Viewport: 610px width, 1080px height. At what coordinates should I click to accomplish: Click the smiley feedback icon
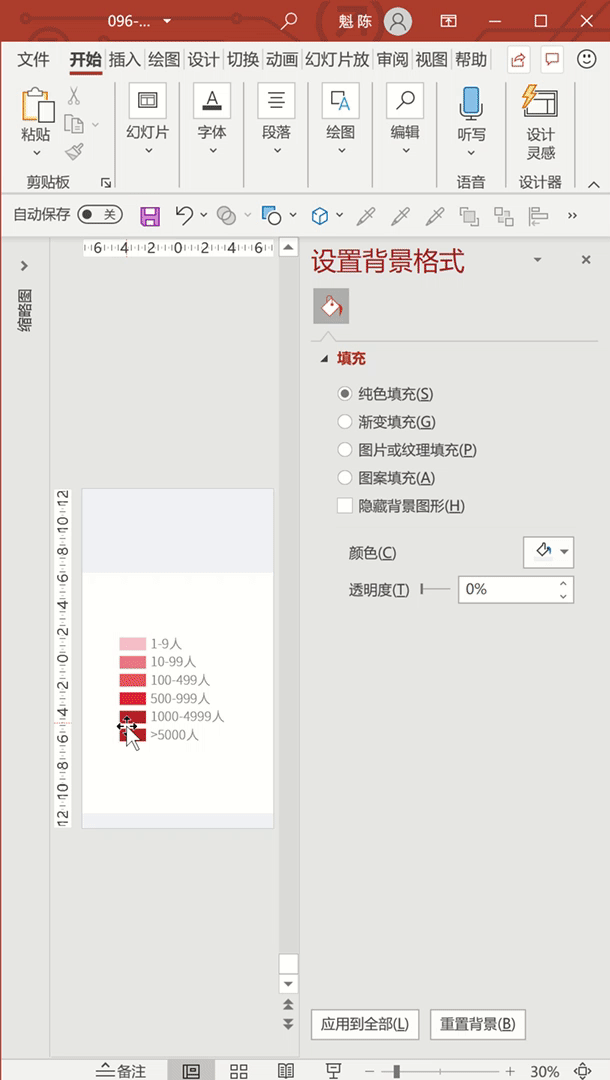[x=587, y=59]
